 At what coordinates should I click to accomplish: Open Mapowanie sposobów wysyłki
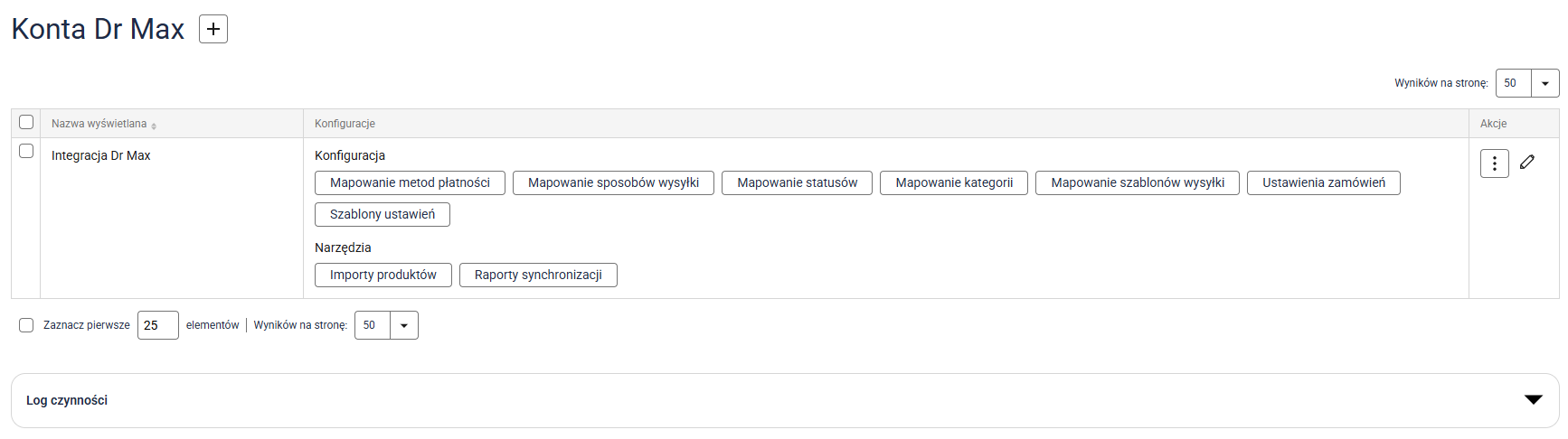coord(613,183)
